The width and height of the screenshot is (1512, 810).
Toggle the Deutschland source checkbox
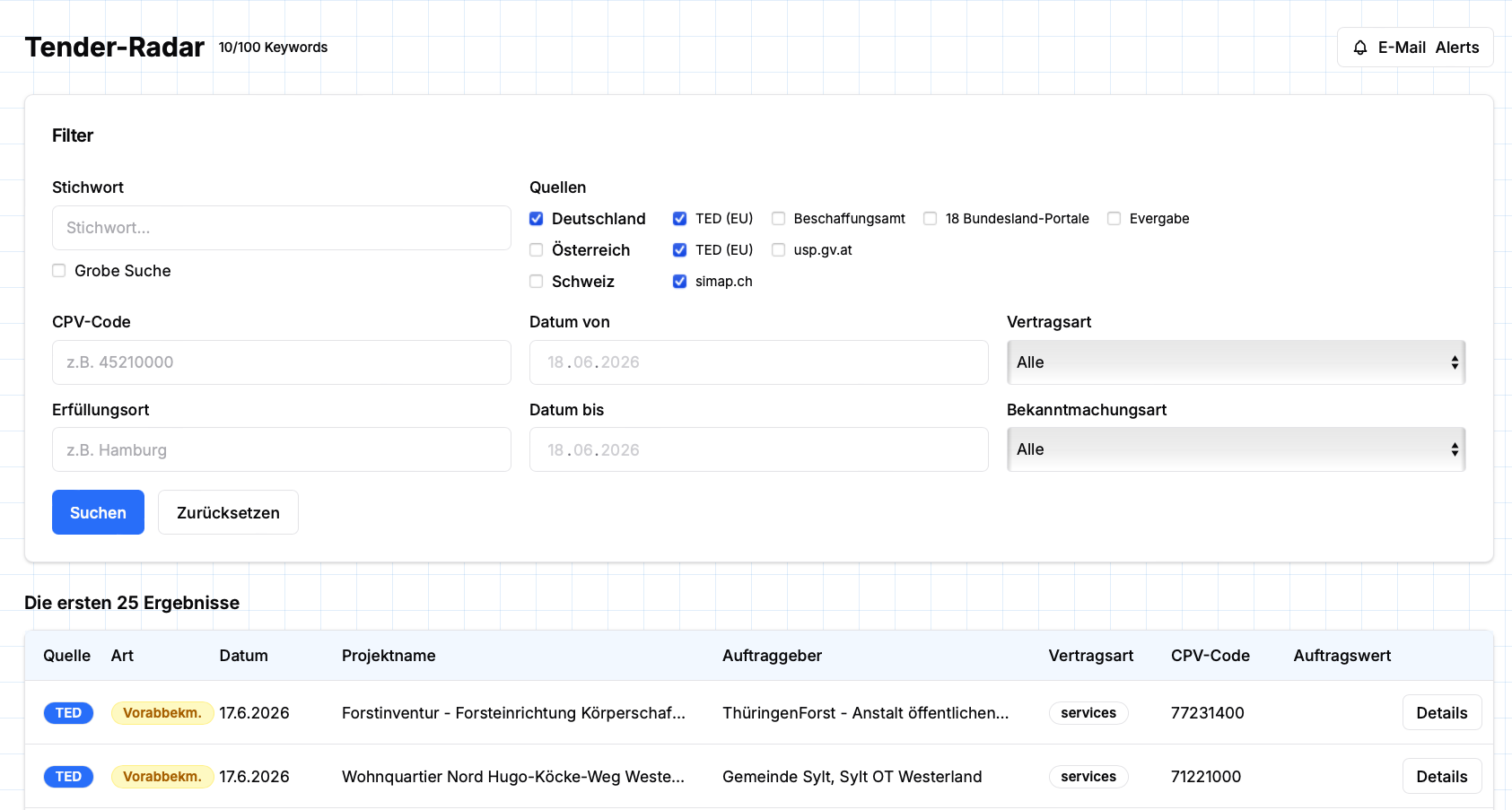tap(537, 219)
